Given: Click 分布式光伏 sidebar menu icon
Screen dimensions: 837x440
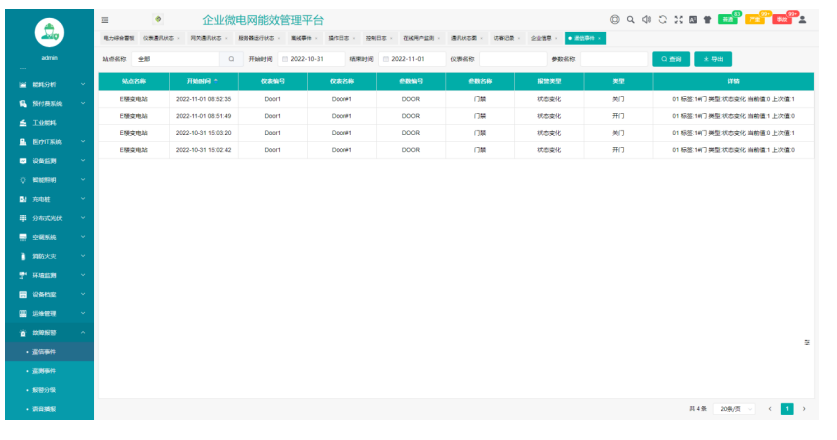Looking at the screenshot, I should tap(22, 218).
